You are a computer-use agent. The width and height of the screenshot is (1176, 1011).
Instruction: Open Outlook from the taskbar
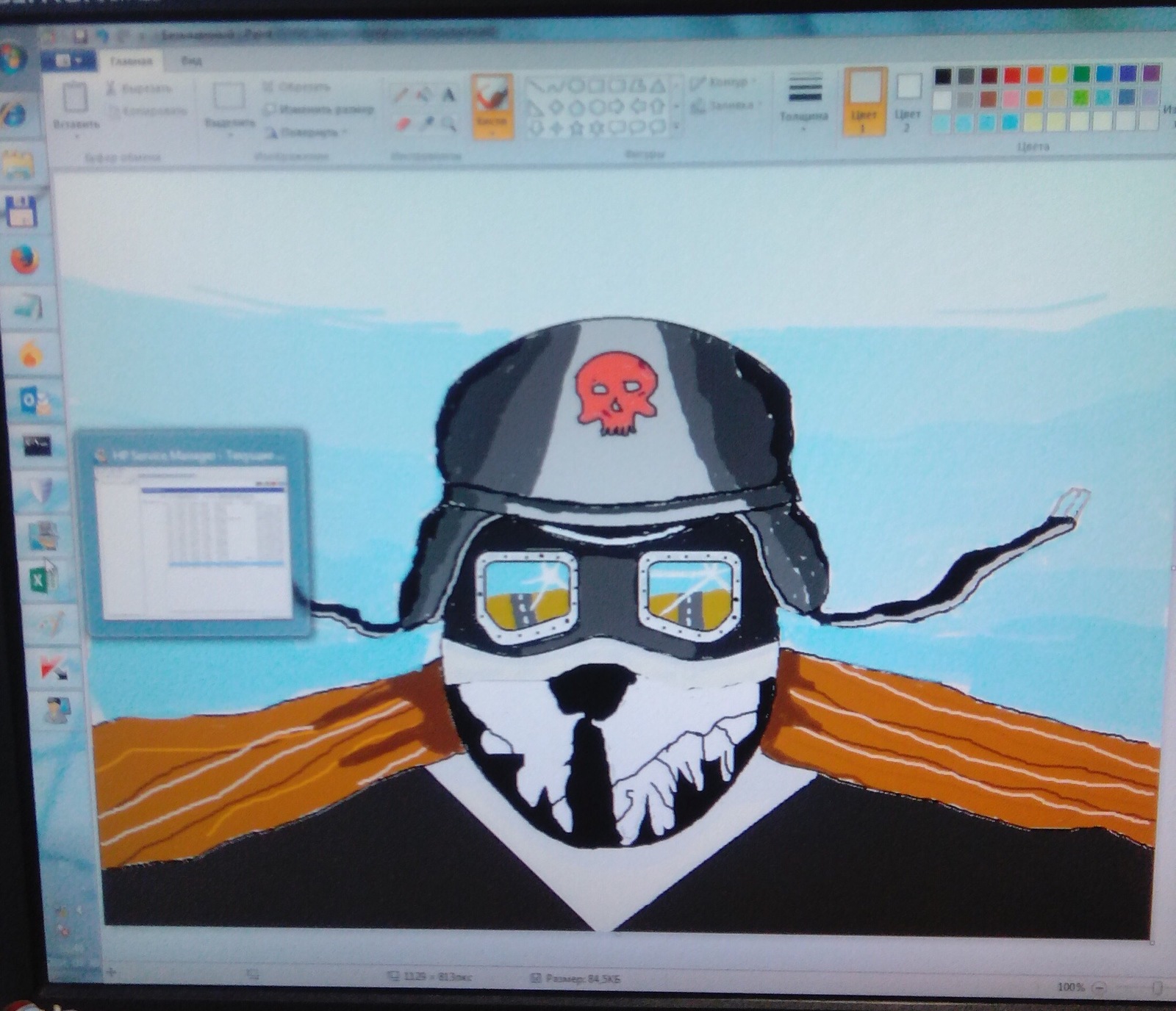tap(34, 401)
